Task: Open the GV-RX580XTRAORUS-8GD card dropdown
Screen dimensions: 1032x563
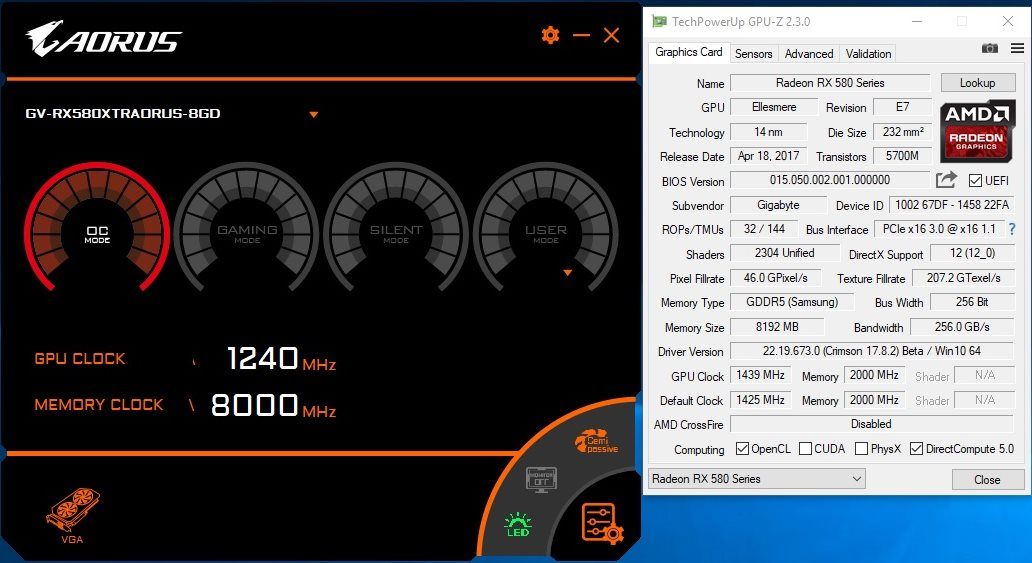Action: [314, 115]
